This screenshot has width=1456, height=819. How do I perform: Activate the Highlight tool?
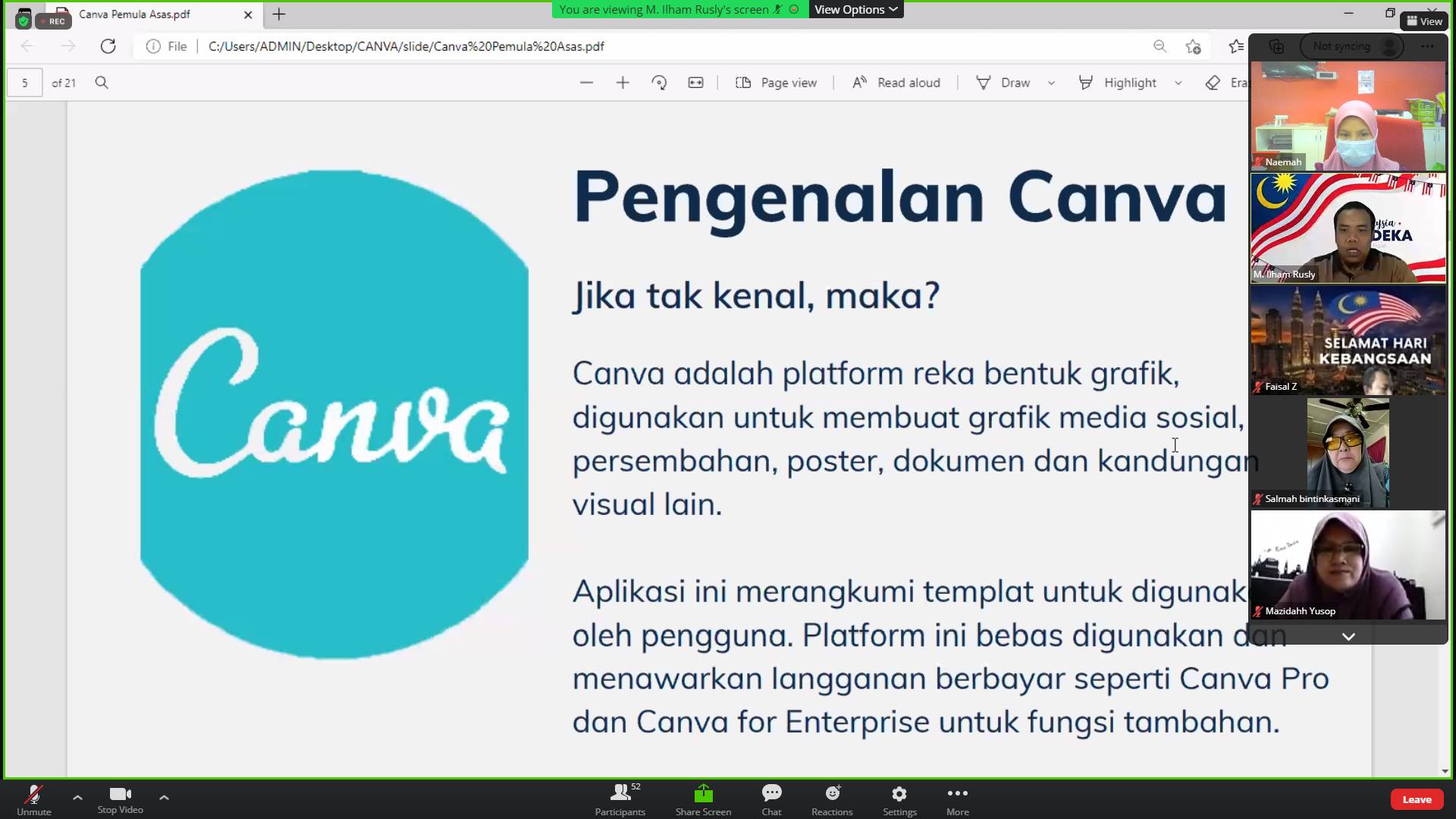[x=1118, y=83]
